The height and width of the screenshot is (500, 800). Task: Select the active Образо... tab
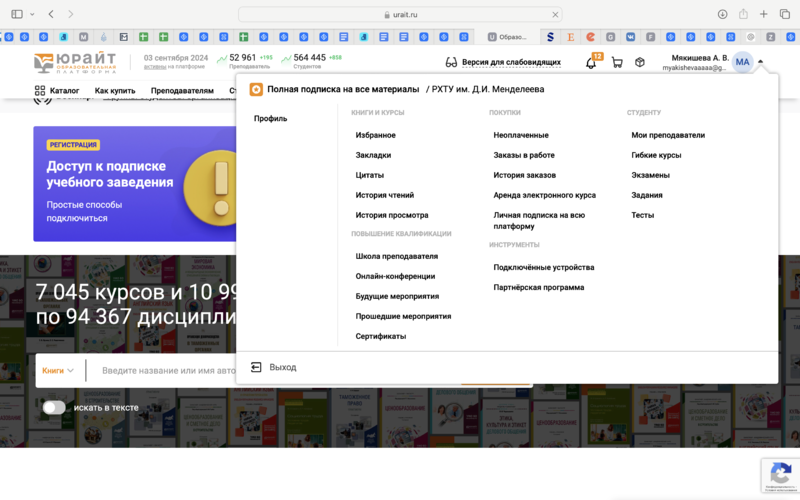point(507,37)
